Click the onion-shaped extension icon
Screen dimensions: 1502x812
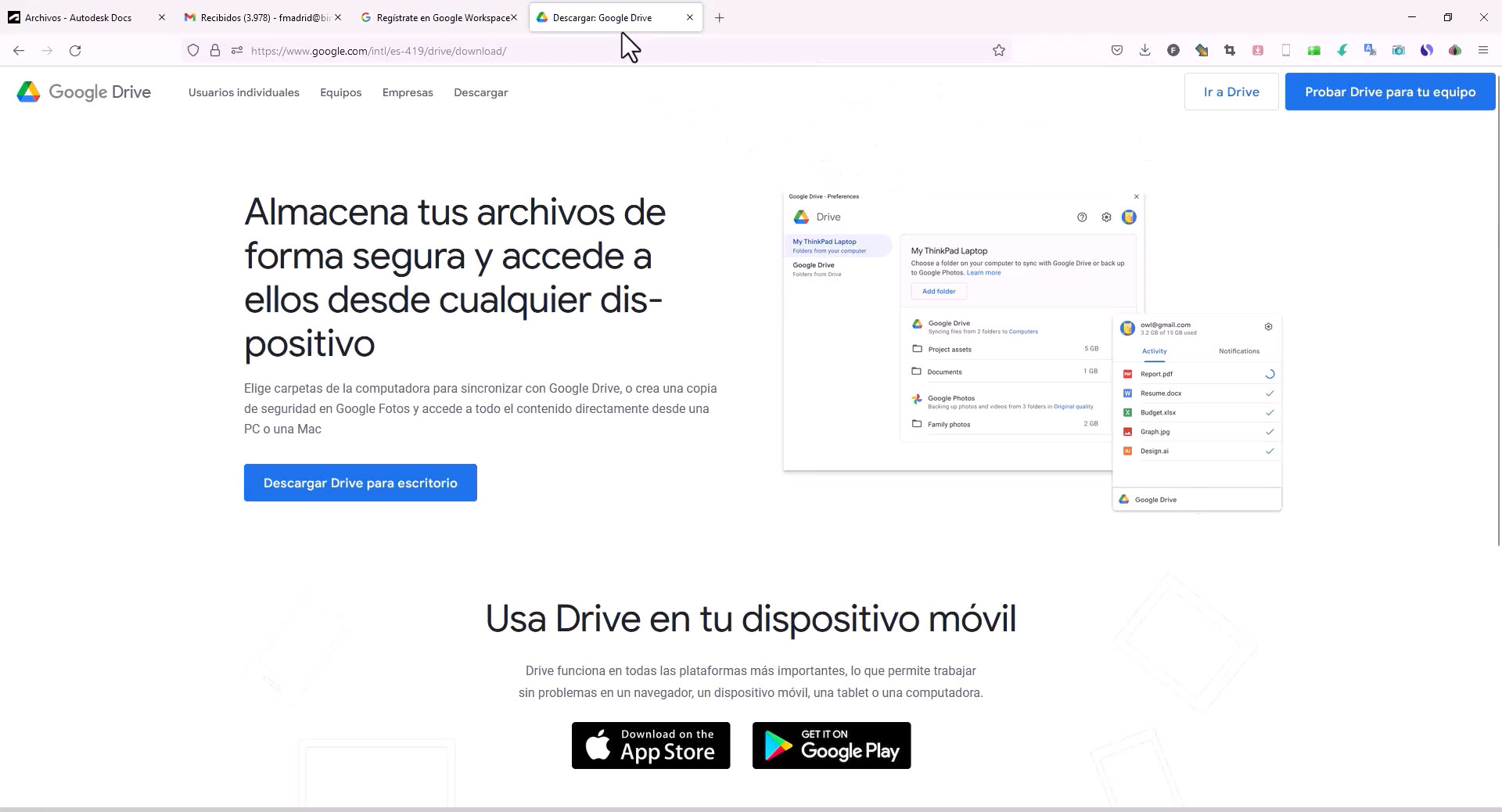[x=1456, y=50]
